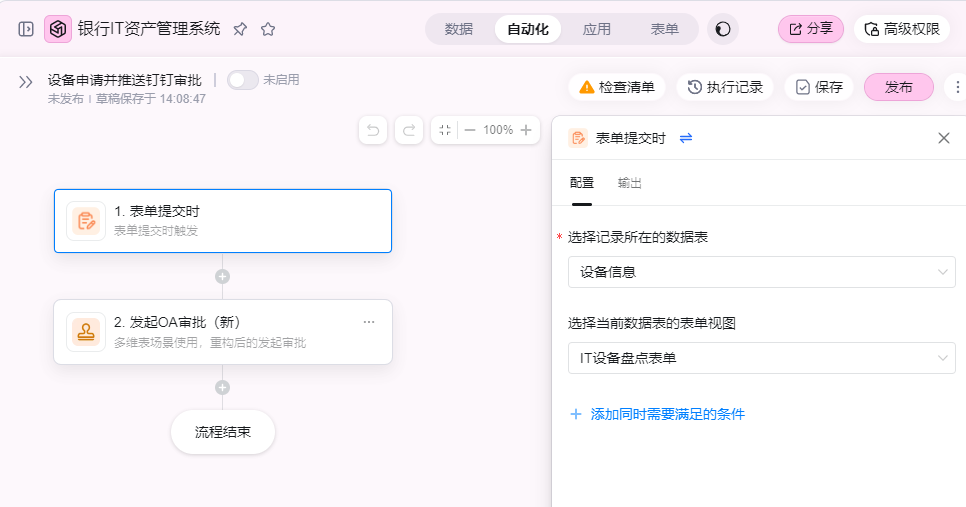
Task: Select the 1. 表单提交时 flow node
Action: (223, 221)
